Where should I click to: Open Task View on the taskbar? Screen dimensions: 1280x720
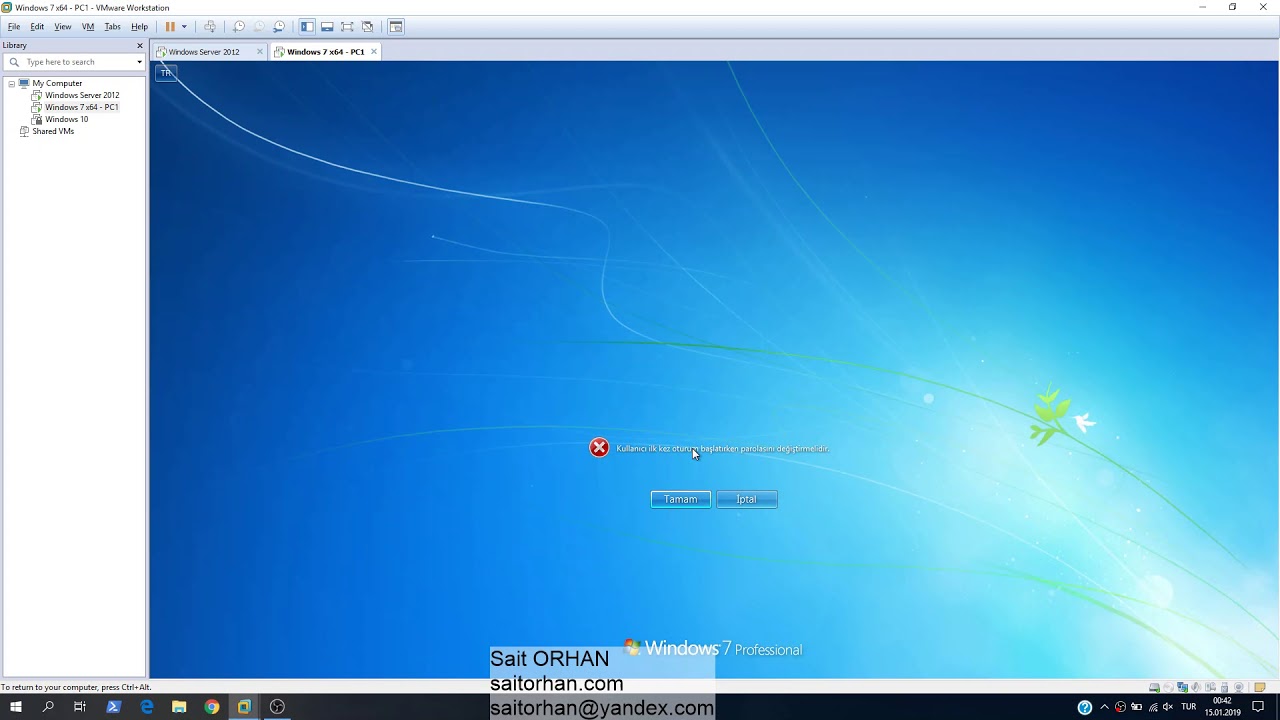pyautogui.click(x=80, y=707)
